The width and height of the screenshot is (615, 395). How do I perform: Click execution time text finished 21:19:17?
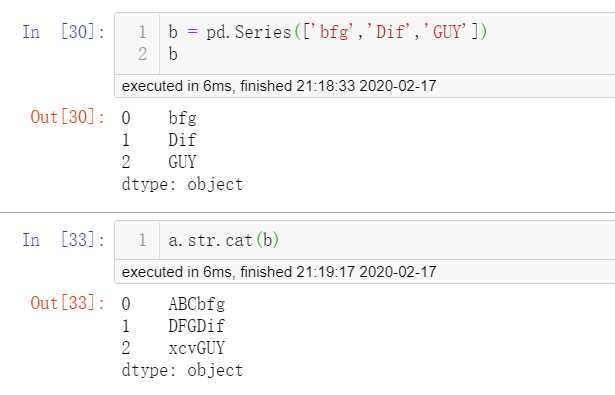click(x=279, y=272)
